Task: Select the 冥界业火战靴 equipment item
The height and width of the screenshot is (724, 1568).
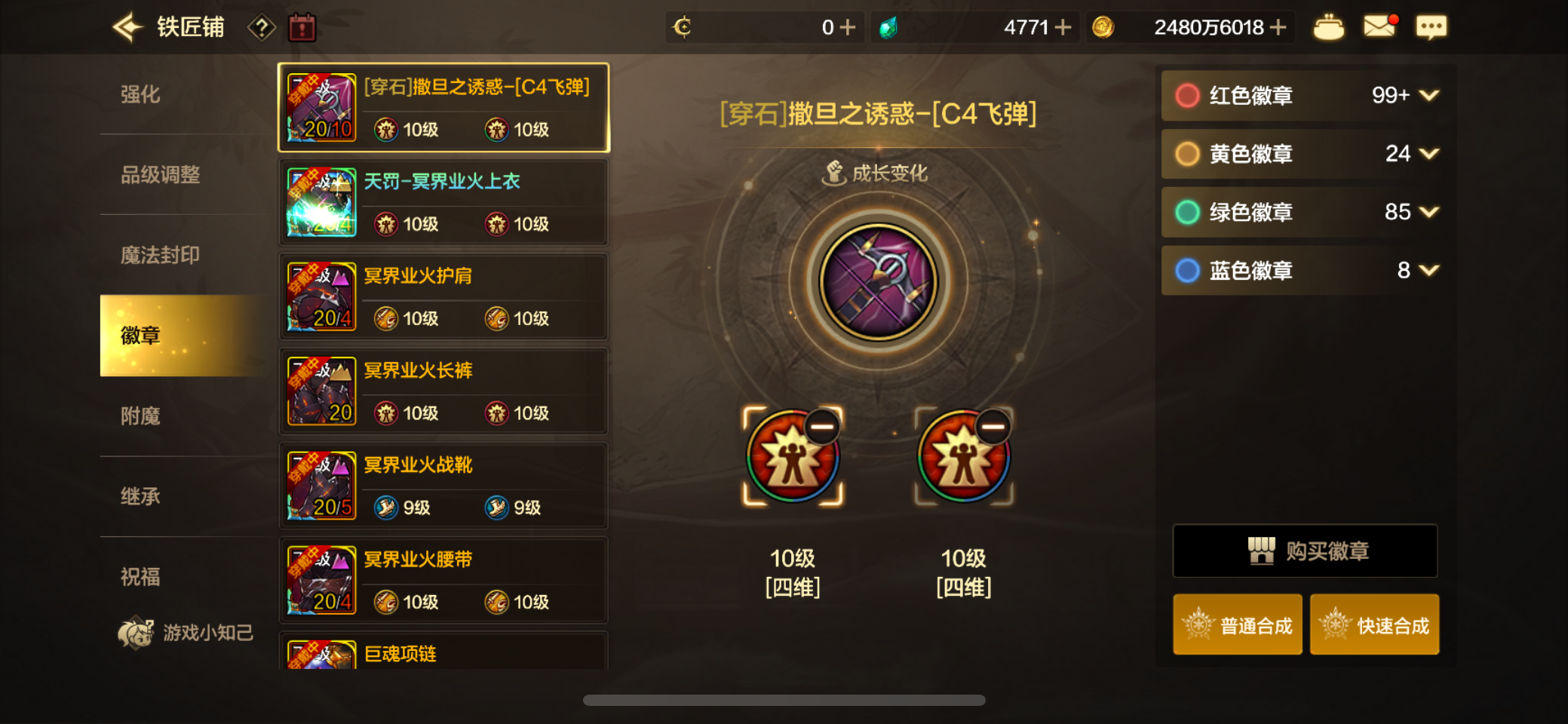Action: [443, 486]
